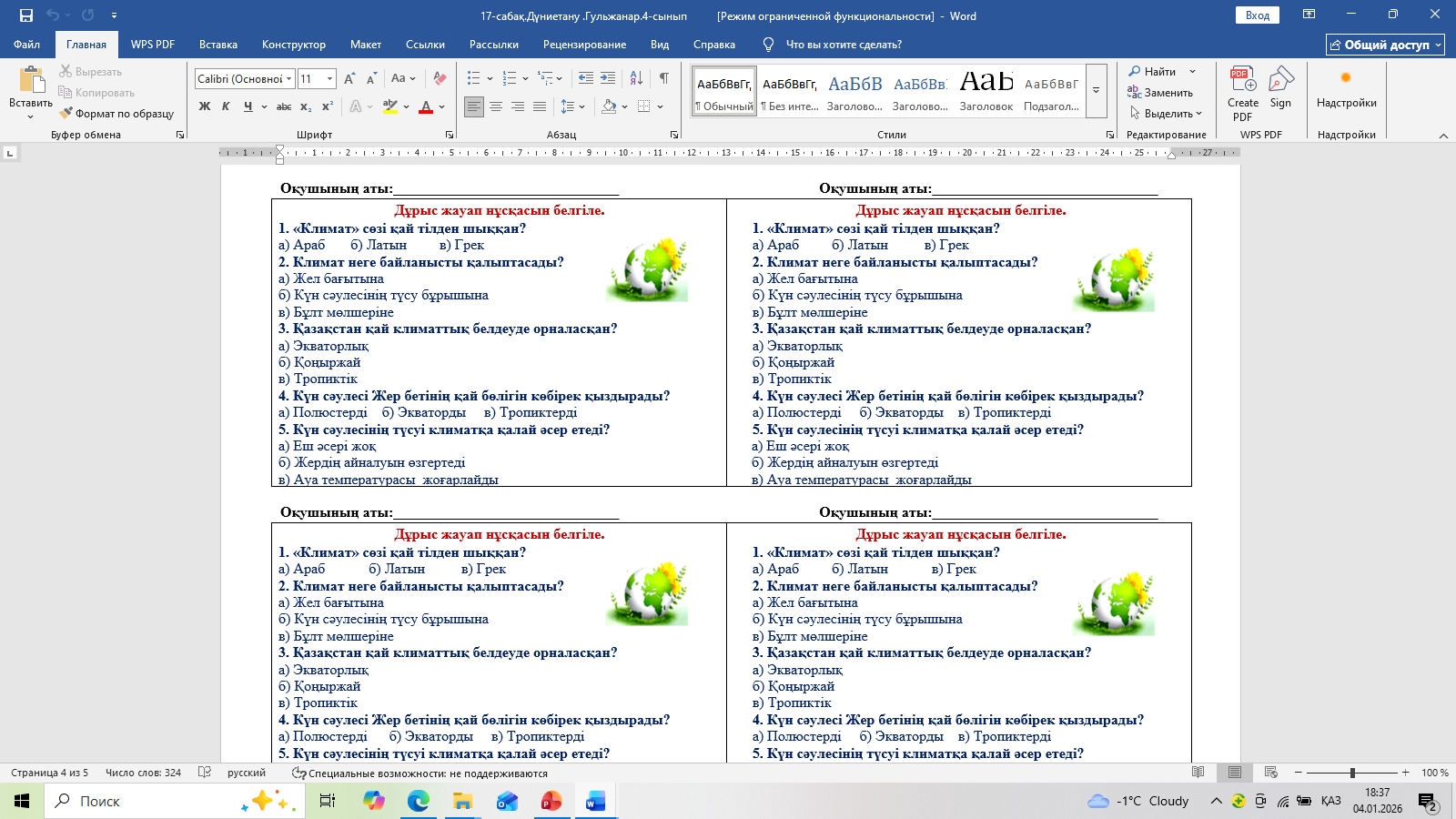Switch to the Рецензирование tab

584,45
